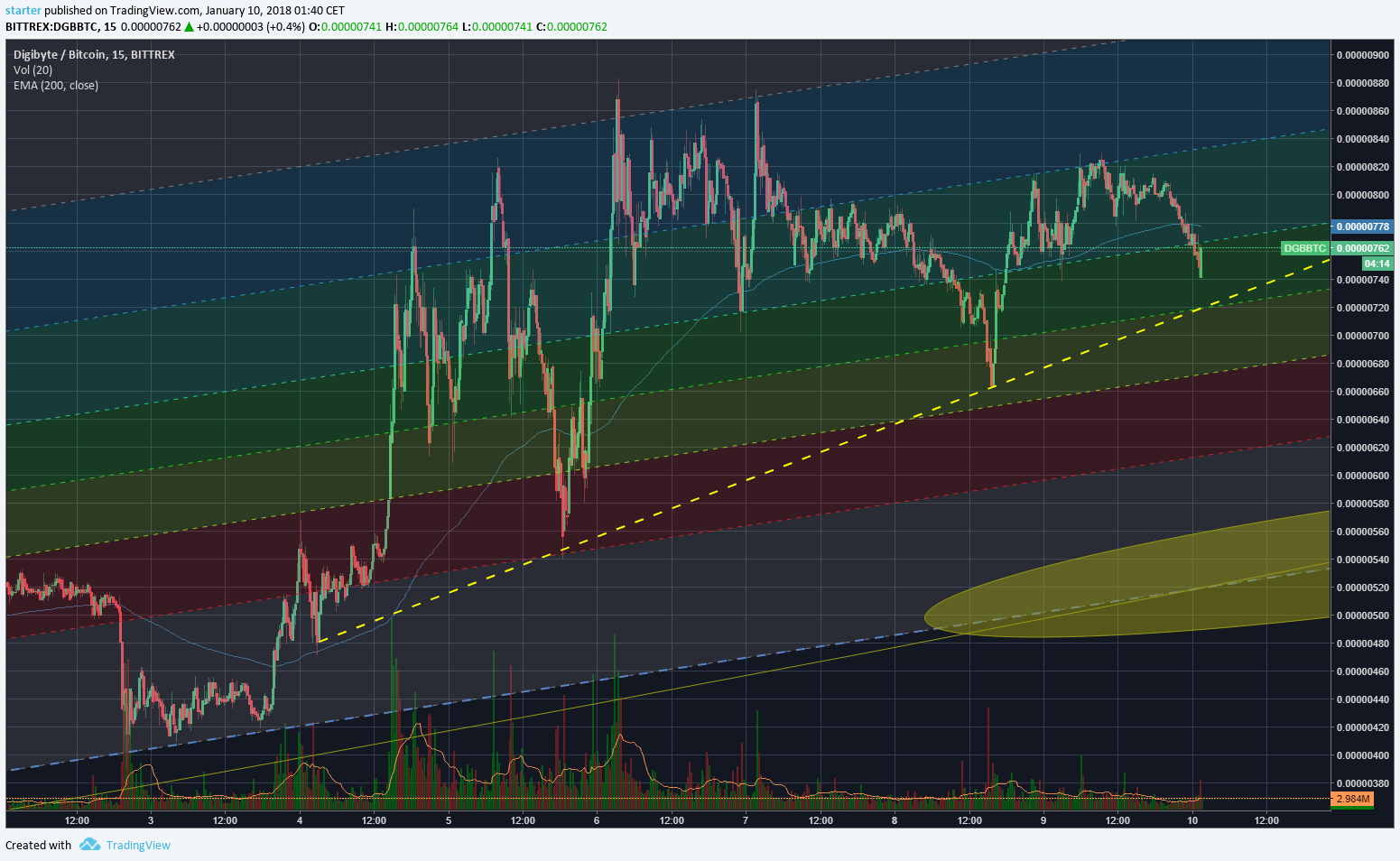Click the 0.00000640 price axis label
This screenshot has height=861, width=1400.
pos(1363,420)
